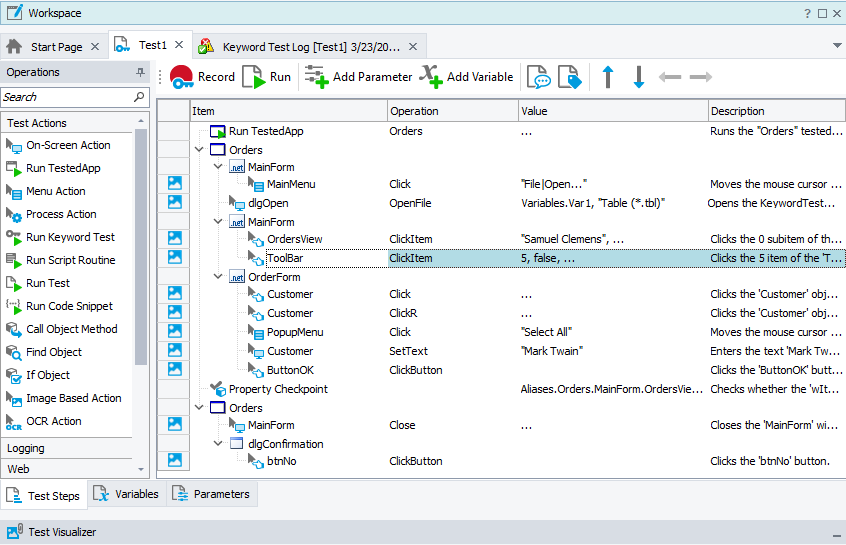846x545 pixels.
Task: Move selected step up with blue arrow
Action: click(x=607, y=77)
